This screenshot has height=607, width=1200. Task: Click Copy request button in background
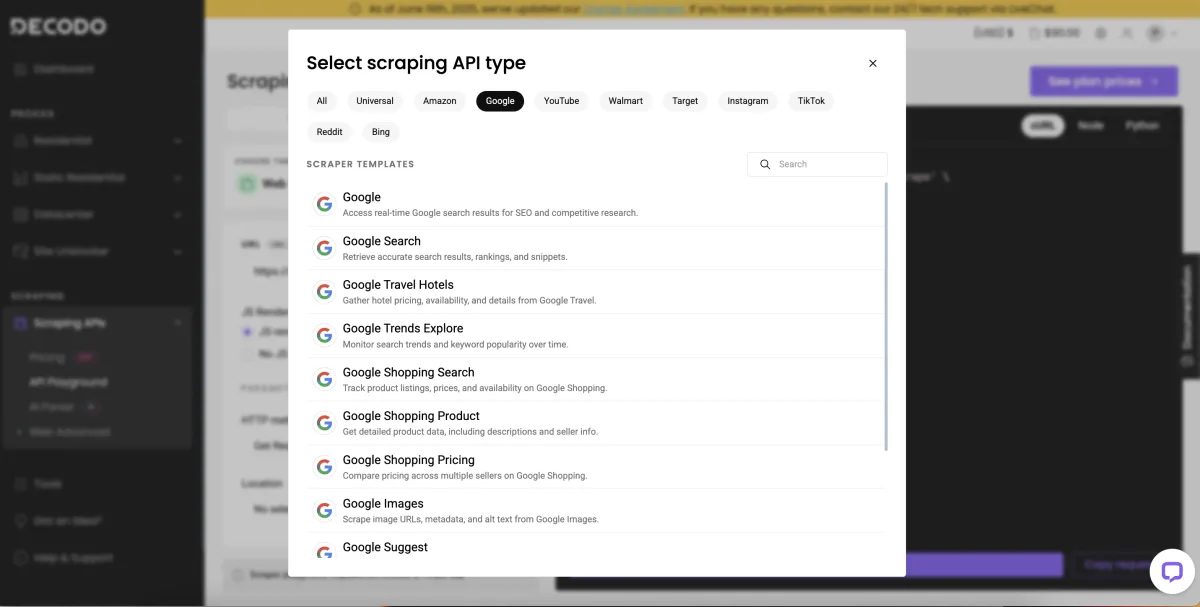pyautogui.click(x=1117, y=565)
